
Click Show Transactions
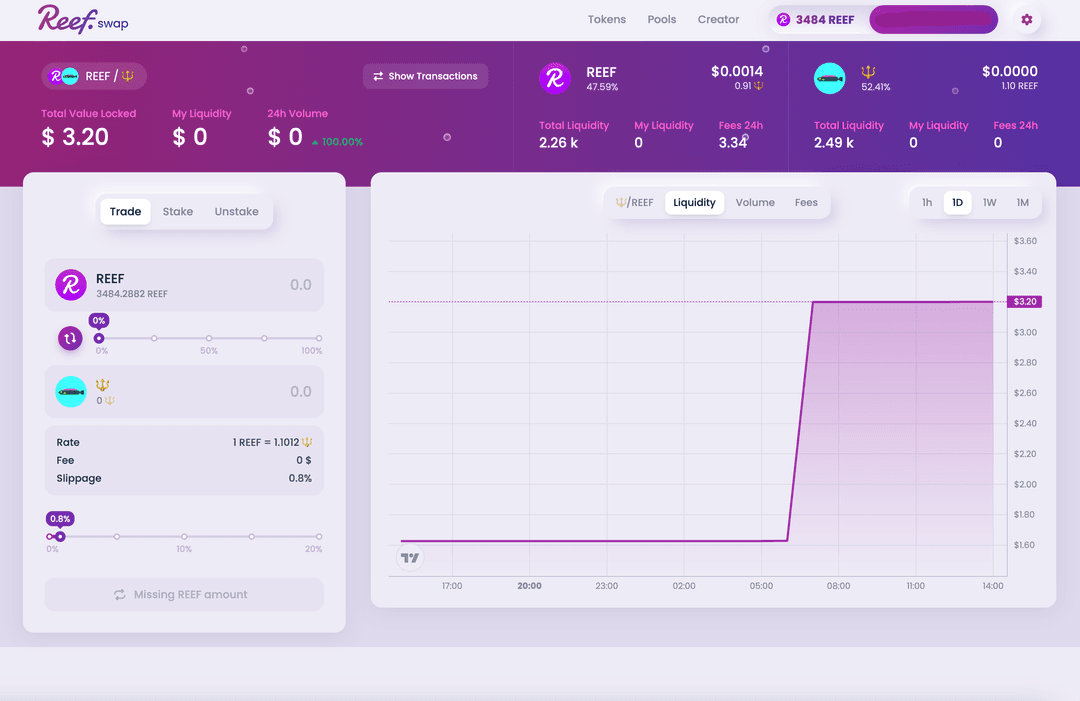tap(425, 76)
